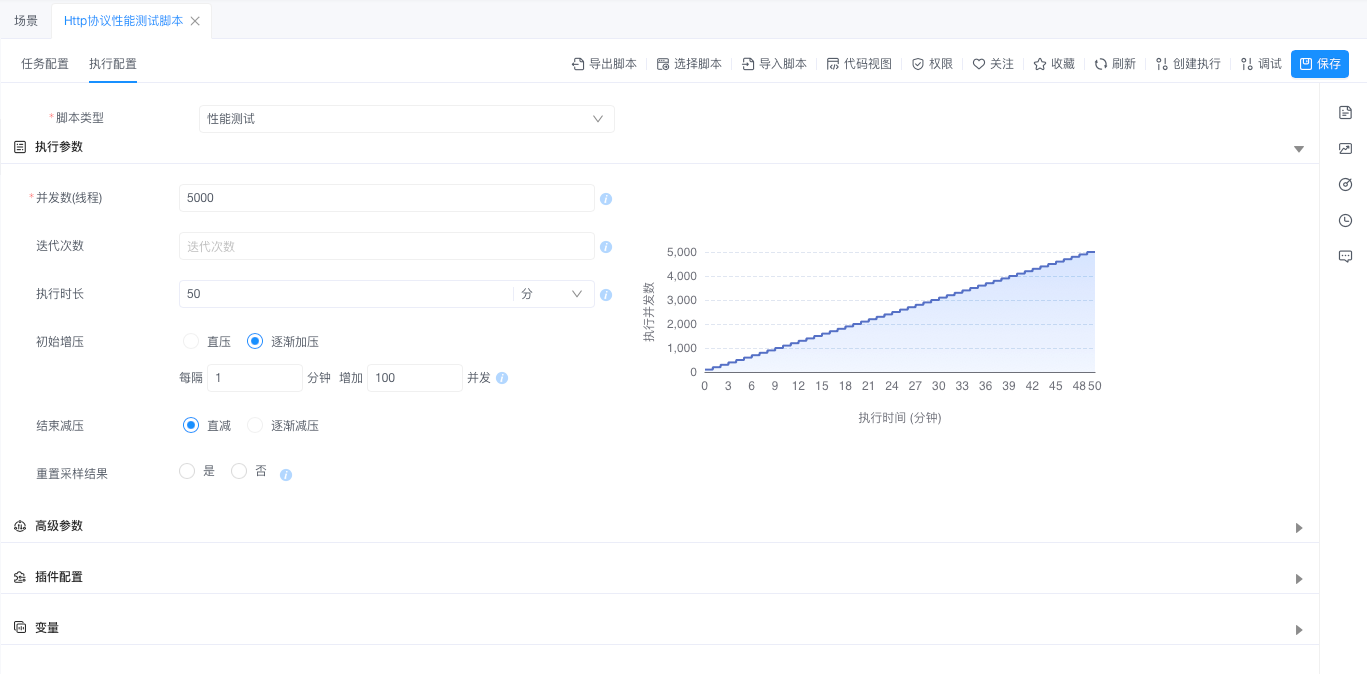Choose 是 for 重置采样结果
The height and width of the screenshot is (674, 1367).
point(187,471)
